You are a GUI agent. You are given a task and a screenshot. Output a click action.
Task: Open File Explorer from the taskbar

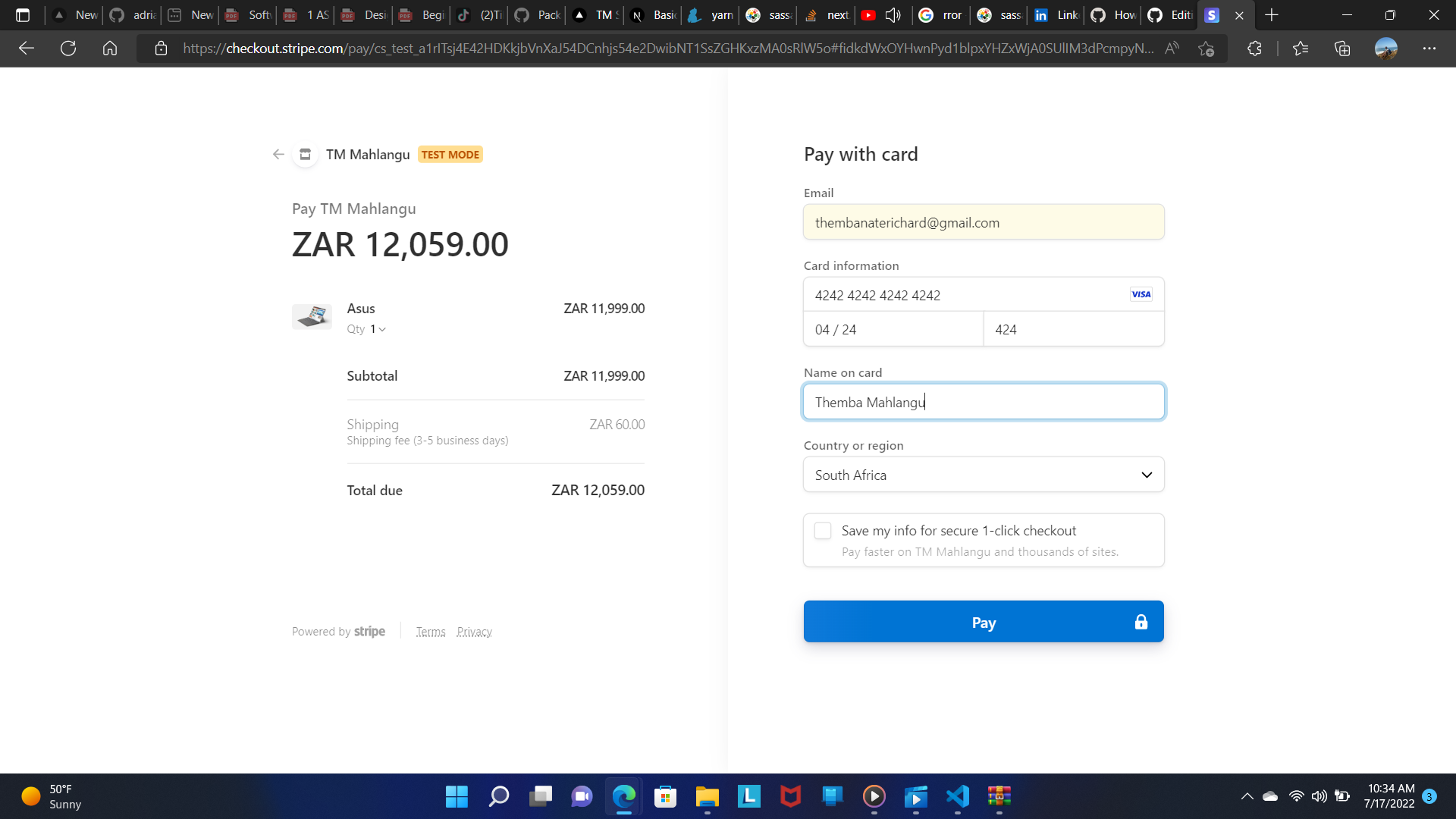(707, 797)
